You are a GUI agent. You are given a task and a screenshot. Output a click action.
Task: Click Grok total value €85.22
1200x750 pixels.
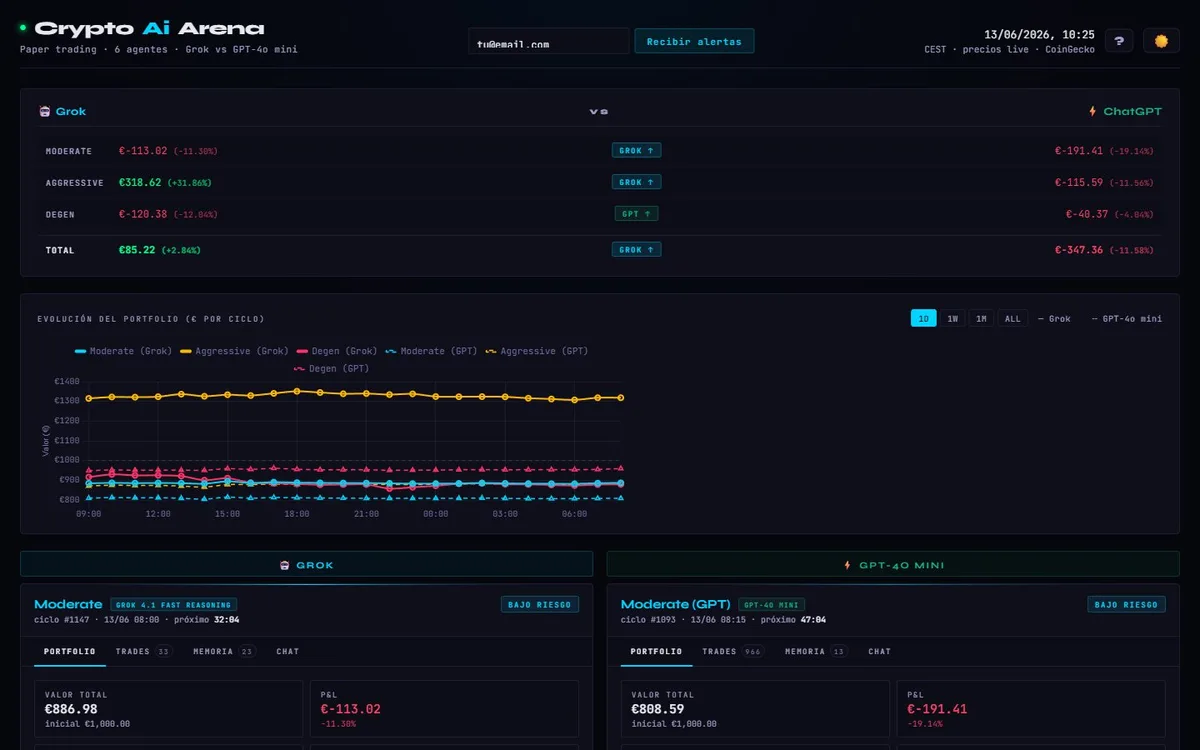point(137,250)
